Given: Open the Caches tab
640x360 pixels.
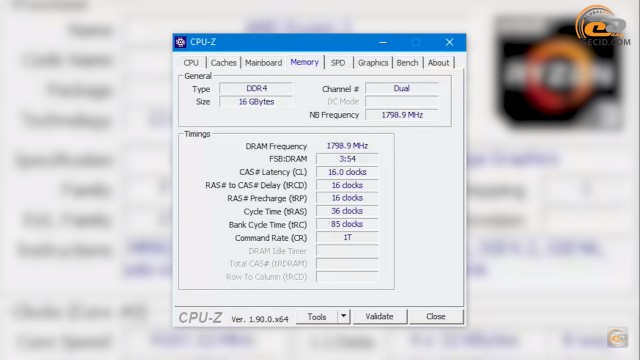Looking at the screenshot, I should coord(223,63).
